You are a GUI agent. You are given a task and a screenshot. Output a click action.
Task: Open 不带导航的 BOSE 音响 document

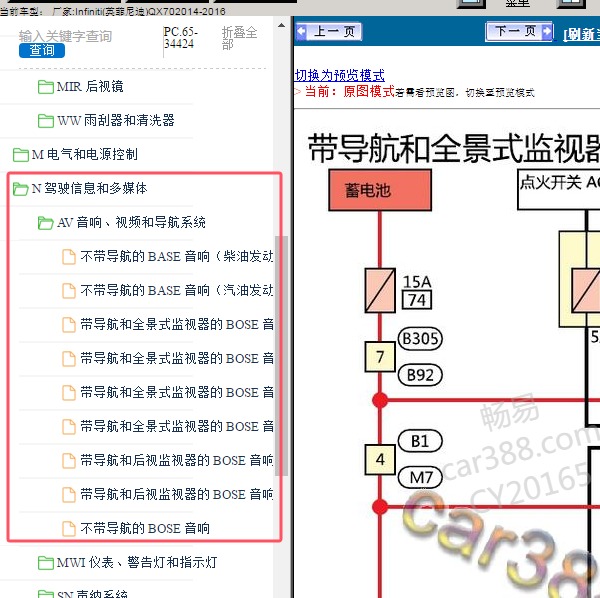coord(145,529)
